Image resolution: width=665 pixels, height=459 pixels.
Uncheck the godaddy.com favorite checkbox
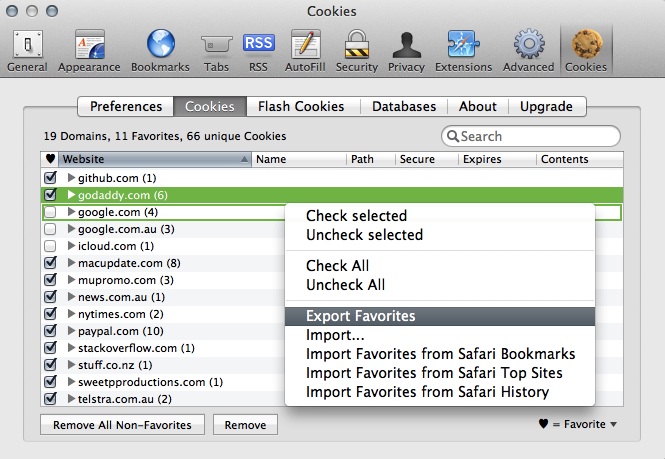point(50,195)
